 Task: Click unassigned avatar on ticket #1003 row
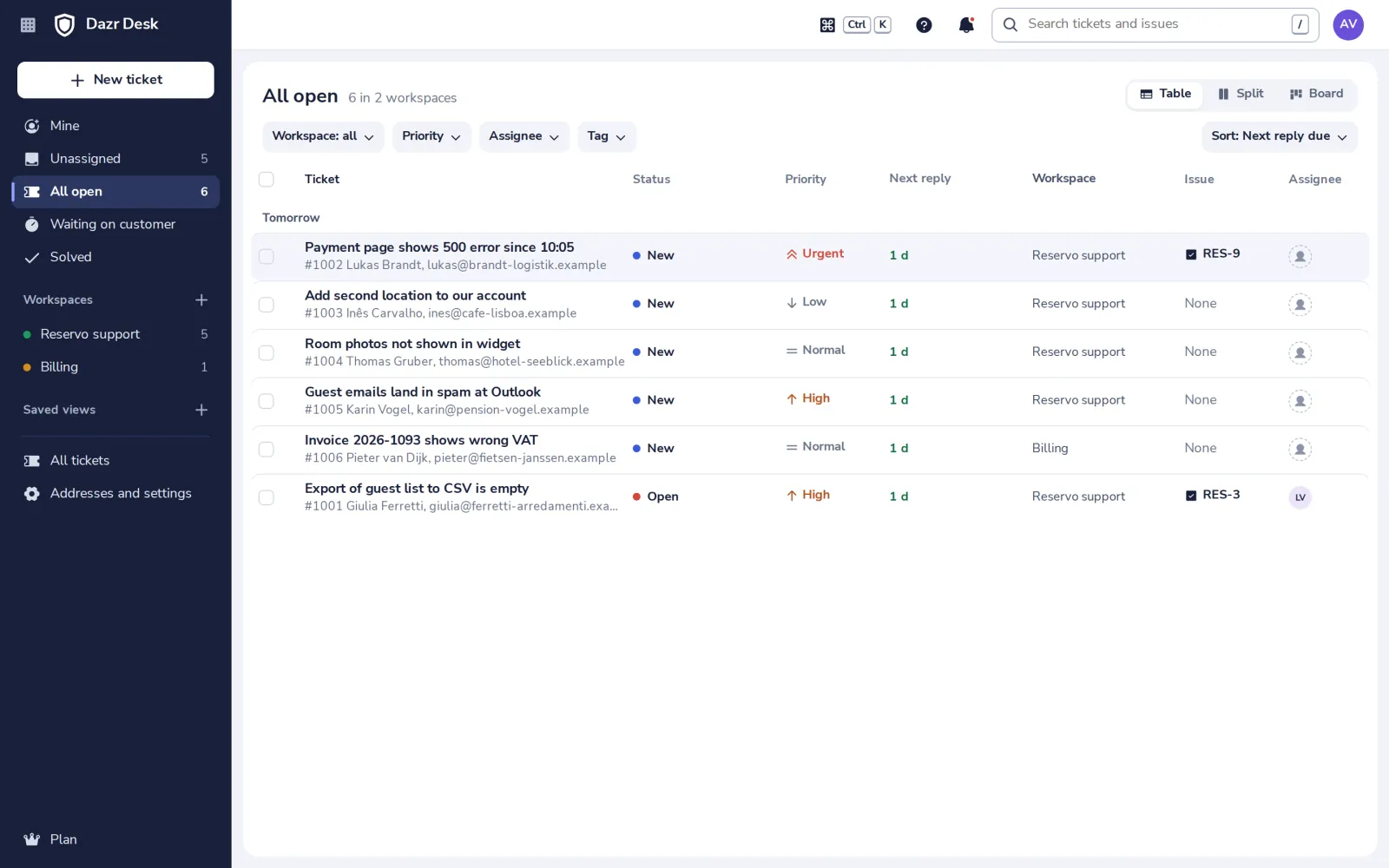(1300, 305)
